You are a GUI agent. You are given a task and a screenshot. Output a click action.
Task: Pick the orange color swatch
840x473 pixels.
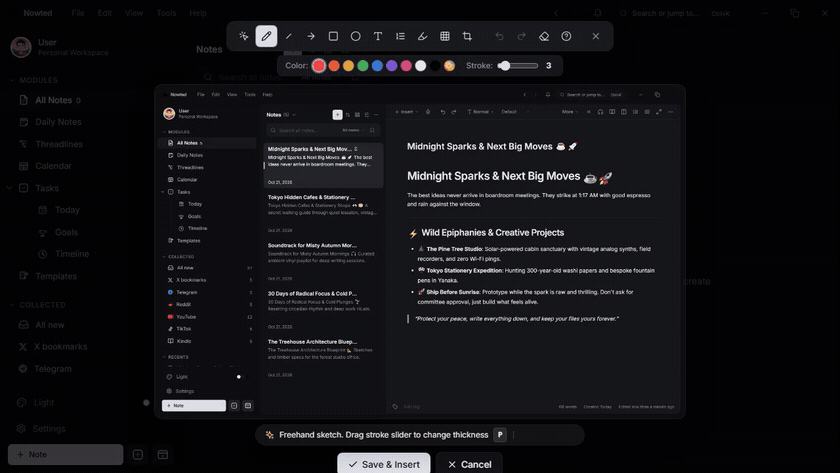pos(334,65)
